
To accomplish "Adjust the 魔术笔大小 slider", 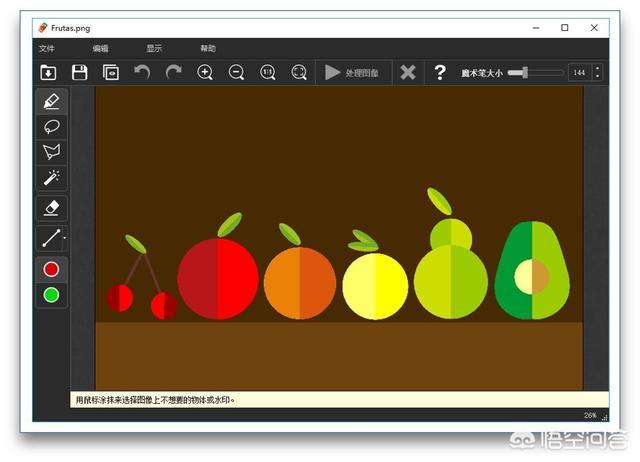I will click(x=536, y=73).
